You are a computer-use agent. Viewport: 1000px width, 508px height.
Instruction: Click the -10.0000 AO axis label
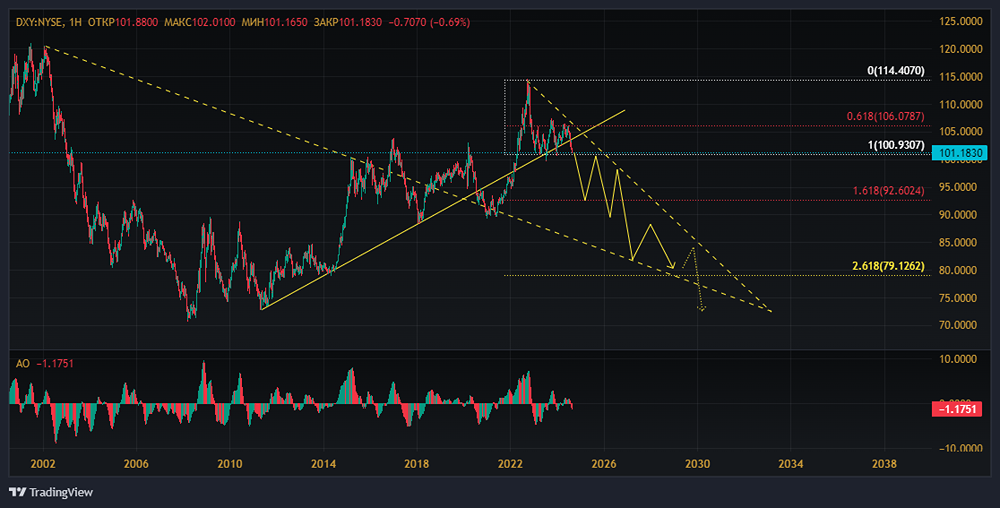pyautogui.click(x=960, y=449)
